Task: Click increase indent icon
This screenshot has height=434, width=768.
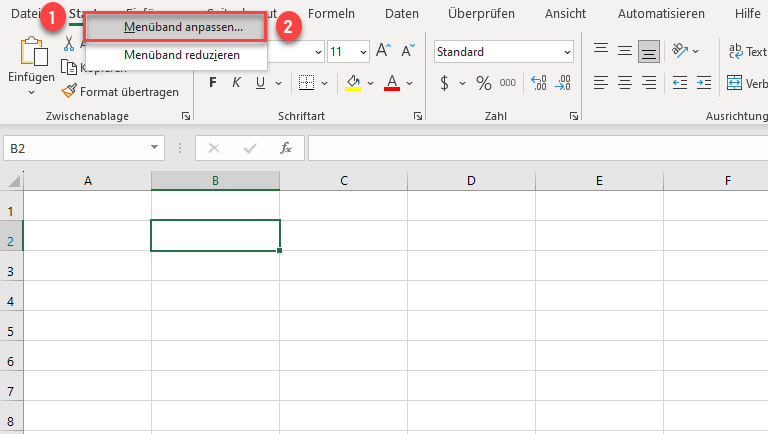Action: click(x=704, y=83)
